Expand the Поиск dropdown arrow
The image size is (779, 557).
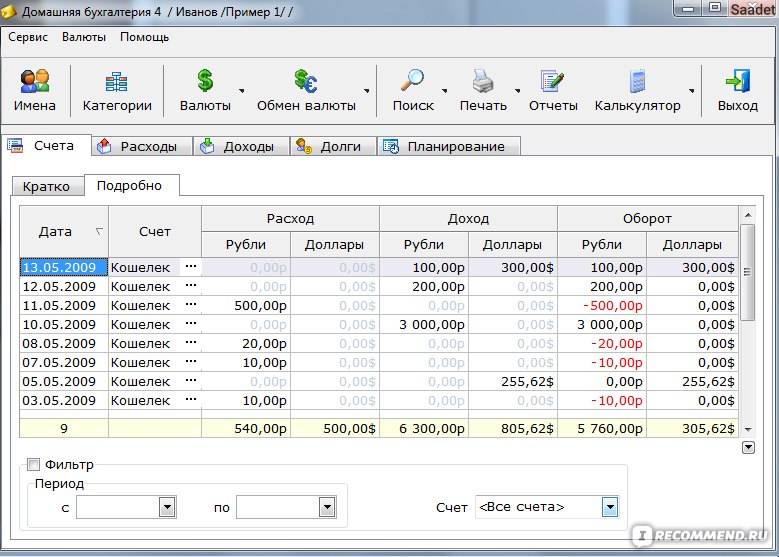click(445, 91)
